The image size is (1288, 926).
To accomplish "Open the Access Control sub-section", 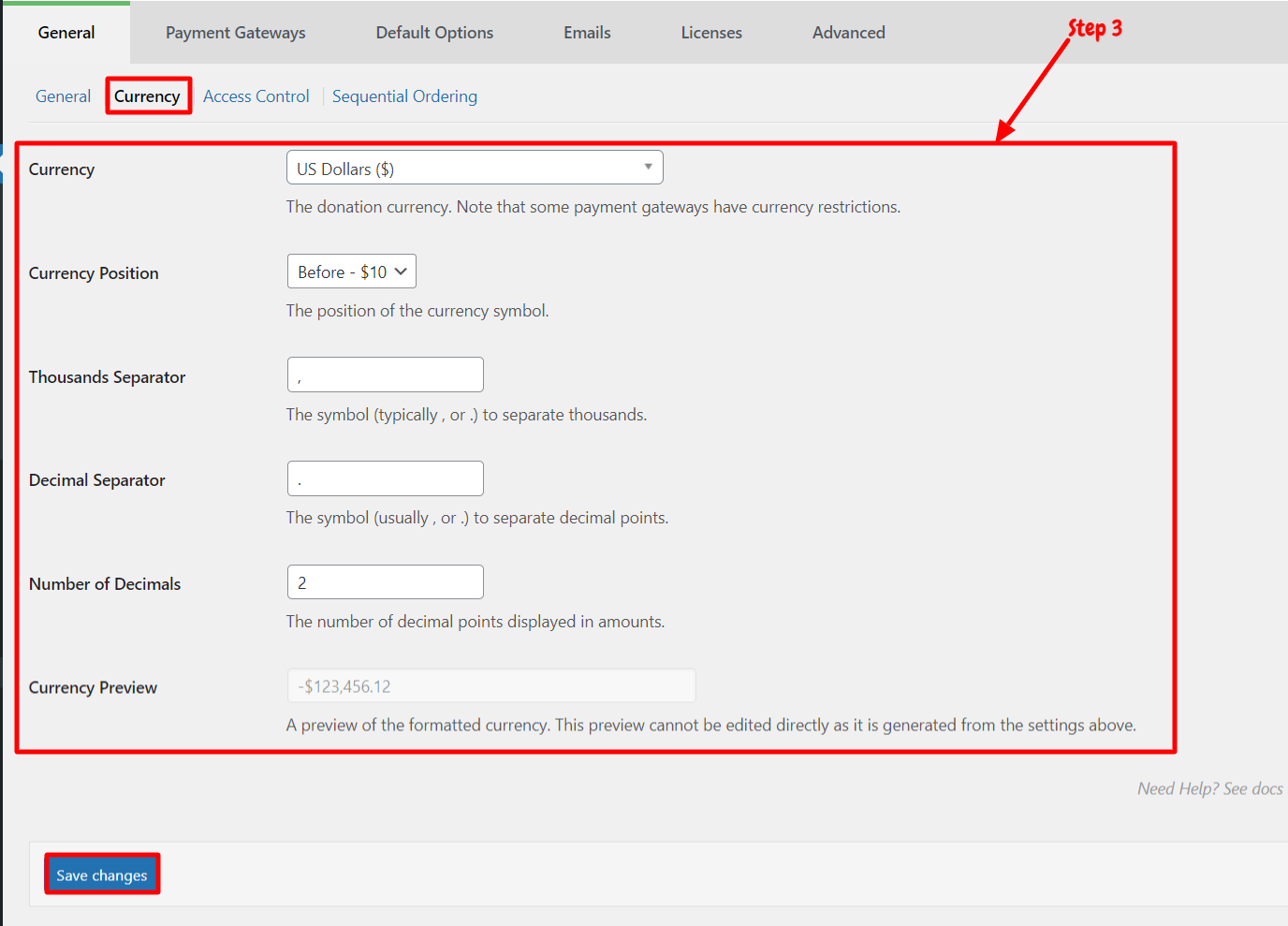I will 256,96.
